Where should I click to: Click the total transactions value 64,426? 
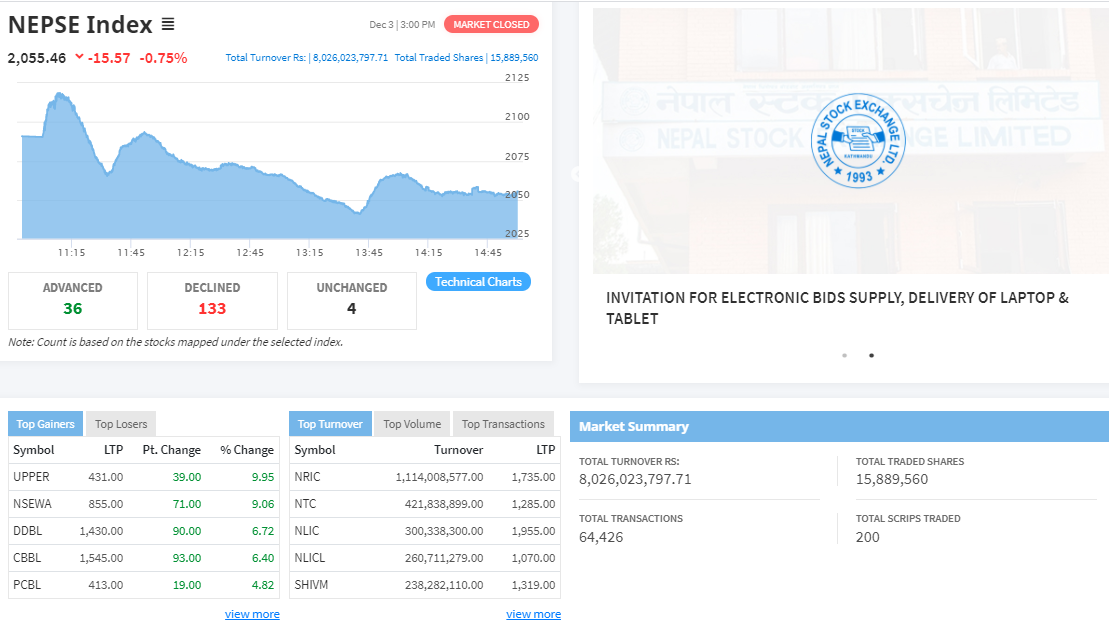click(601, 537)
